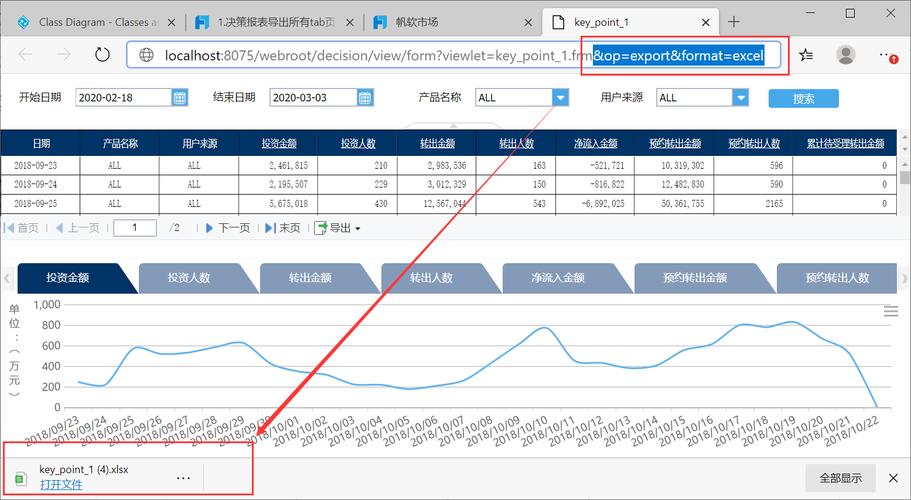Viewport: 911px width, 500px height.
Task: Go to 下一页 next page
Action: (x=227, y=228)
